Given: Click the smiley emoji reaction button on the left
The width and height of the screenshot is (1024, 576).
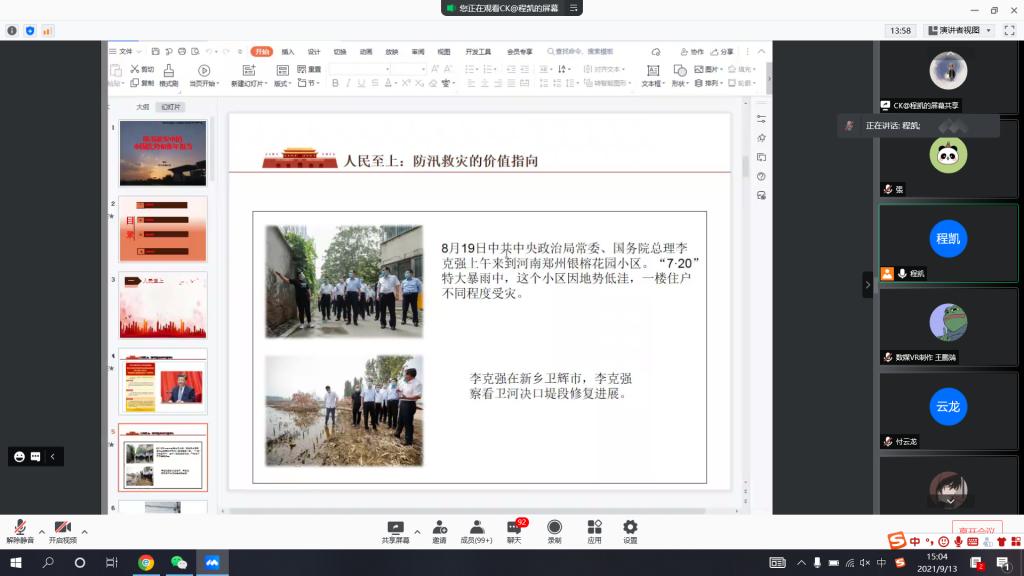Looking at the screenshot, I should pyautogui.click(x=19, y=456).
